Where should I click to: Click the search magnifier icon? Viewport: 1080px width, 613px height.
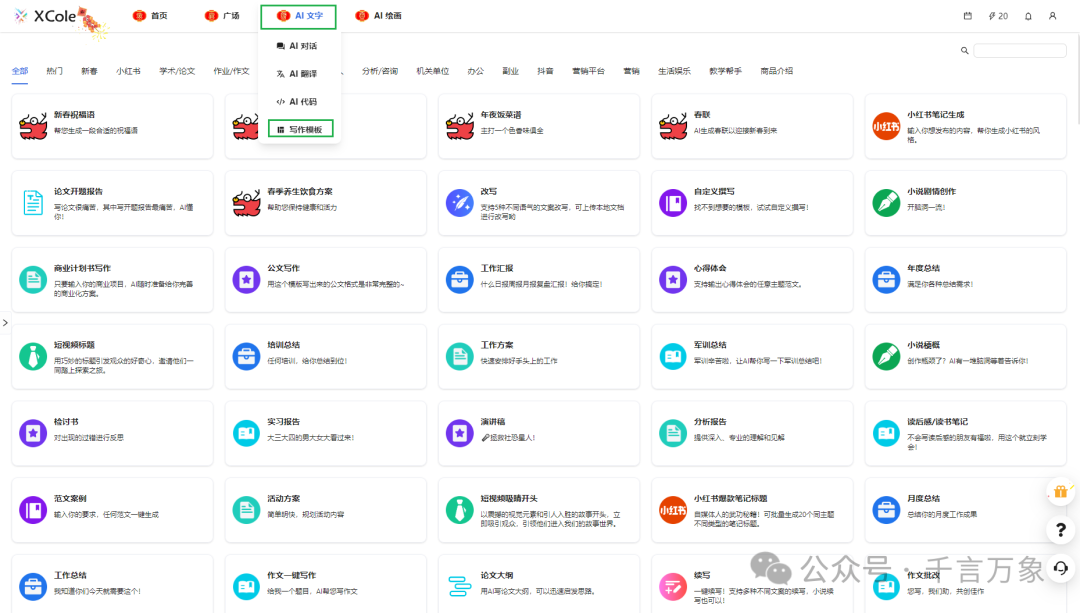coord(965,50)
